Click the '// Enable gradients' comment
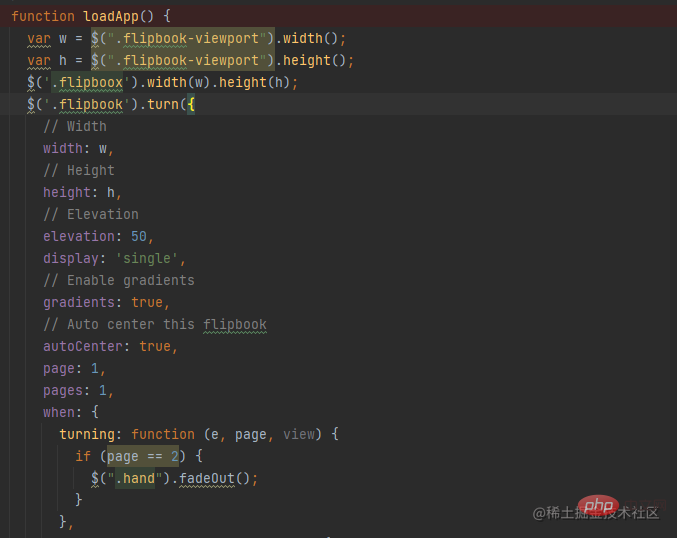This screenshot has width=677, height=538. tap(118, 280)
